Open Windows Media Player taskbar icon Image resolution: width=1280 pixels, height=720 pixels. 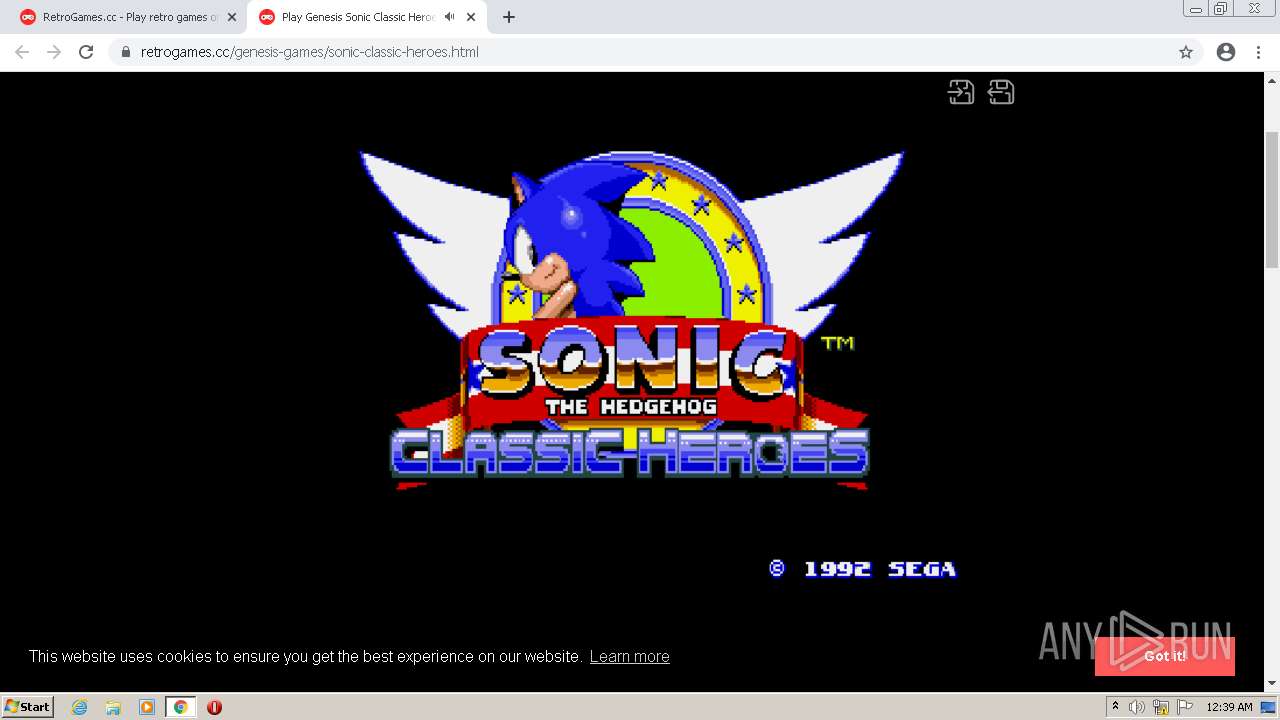pos(147,707)
